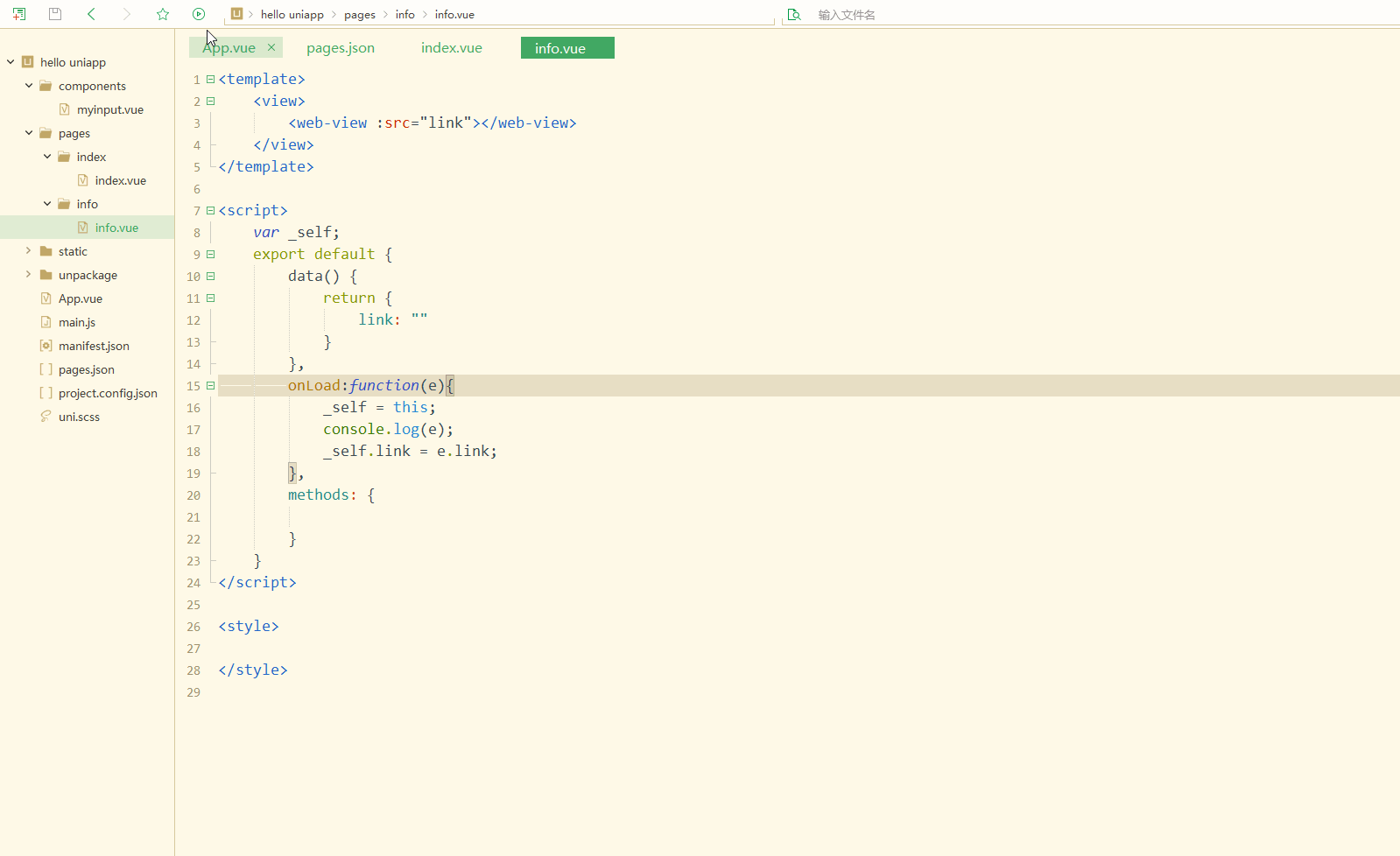Screen dimensions: 1400x856
Task: Fold the return block at line 11
Action: point(210,298)
